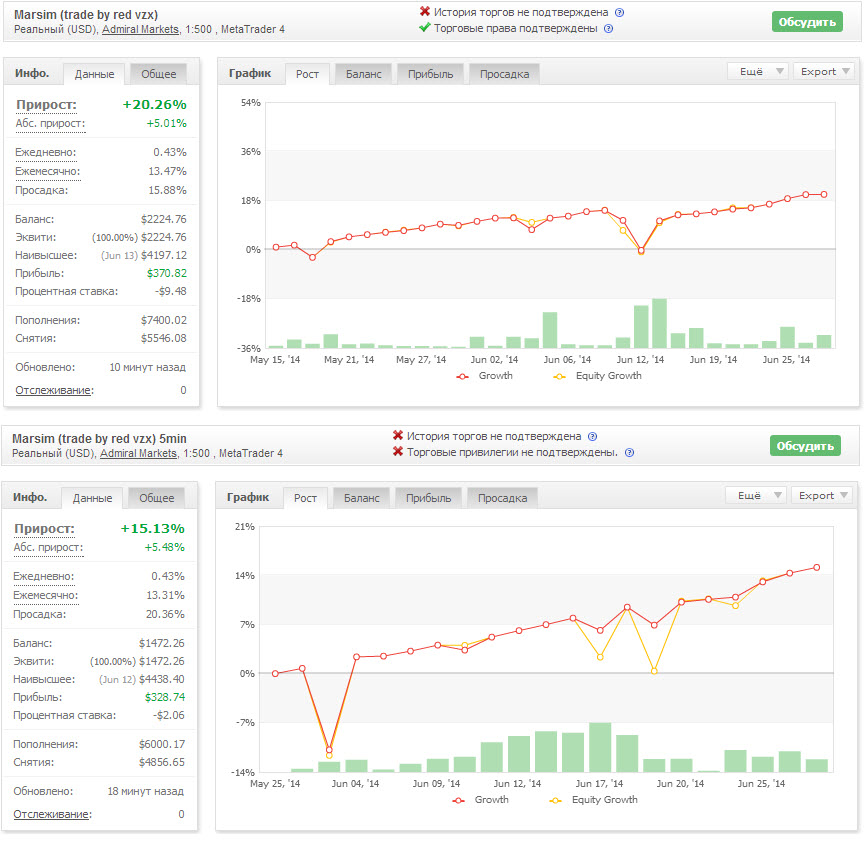Open the 'Ещё' dropdown in top chart
Image resolution: width=864 pixels, height=842 pixels.
(x=758, y=72)
